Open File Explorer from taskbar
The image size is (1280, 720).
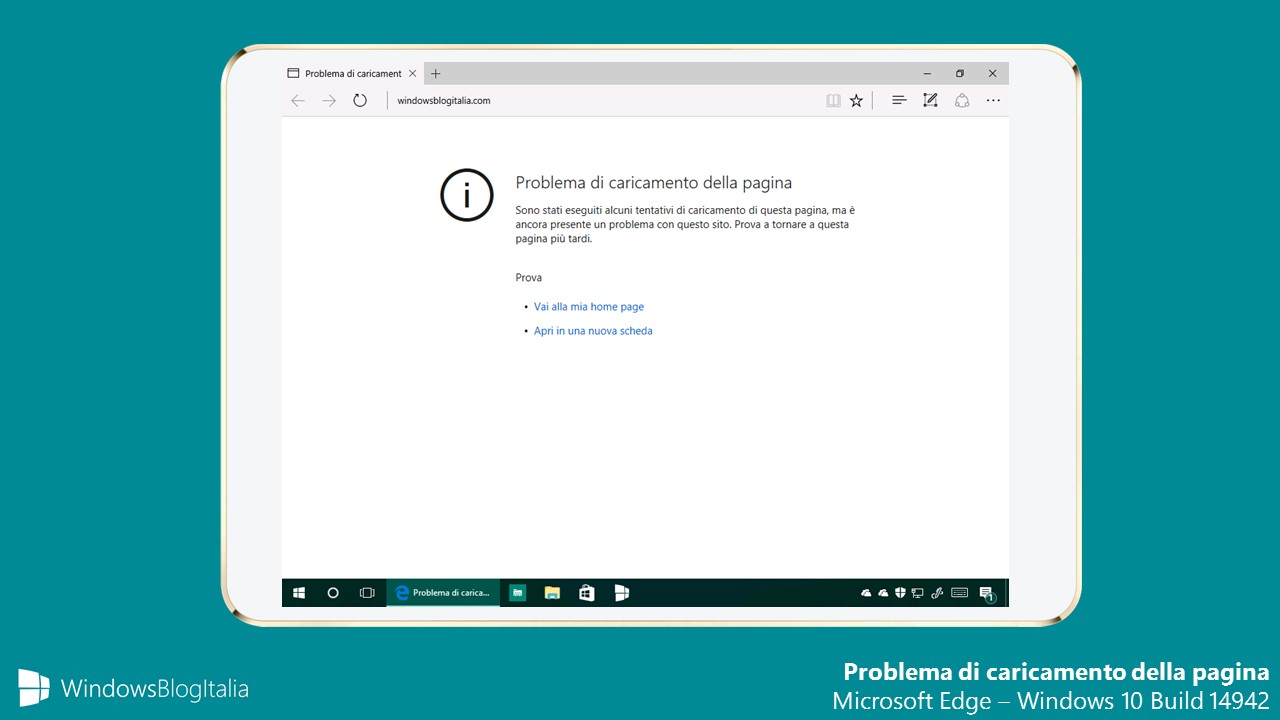click(552, 593)
